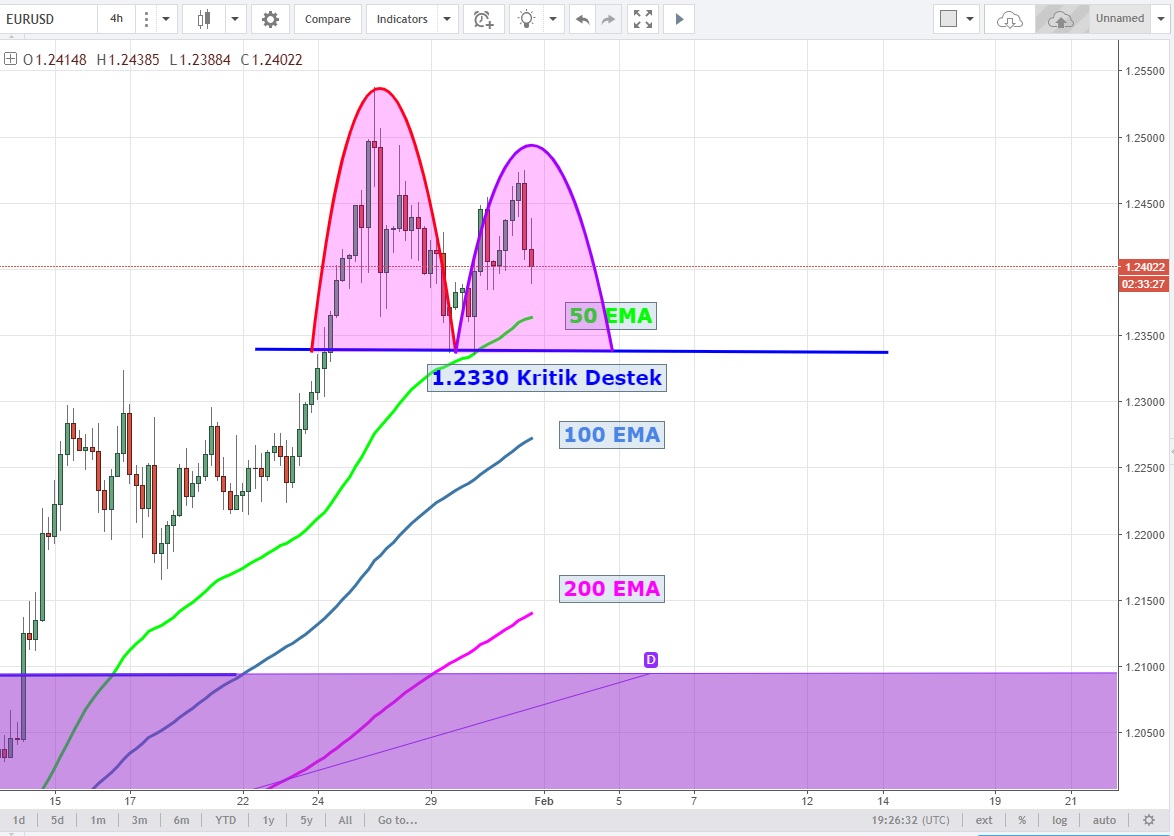The image size is (1174, 836).
Task: Click the Compare button
Action: 327,19
